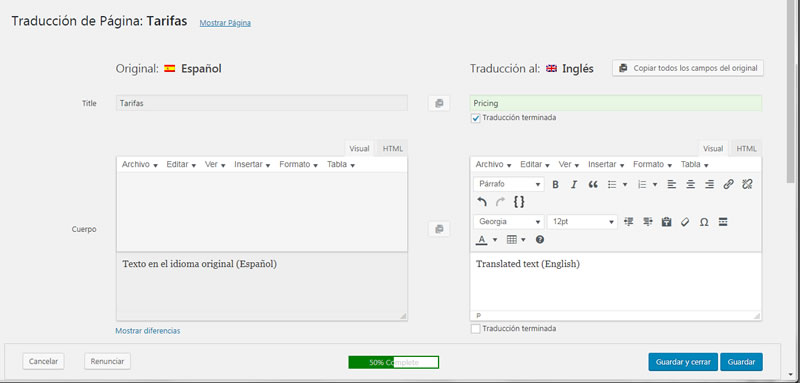800x383 pixels.
Task: Center the translated text
Action: point(690,185)
